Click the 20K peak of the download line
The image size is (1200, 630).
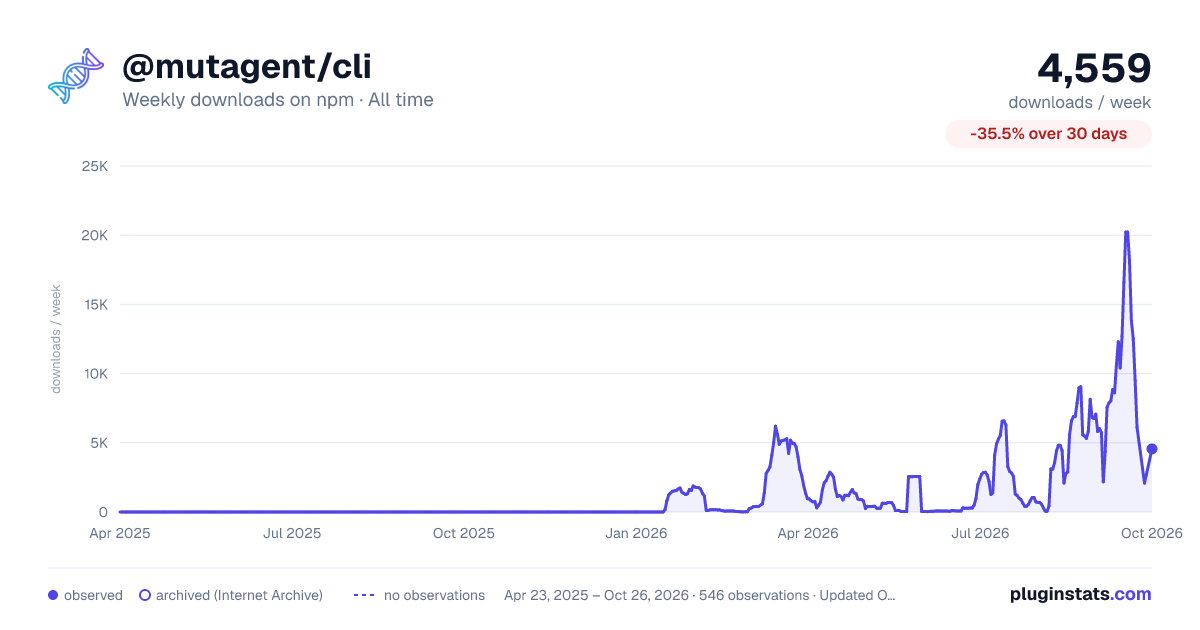click(1127, 232)
